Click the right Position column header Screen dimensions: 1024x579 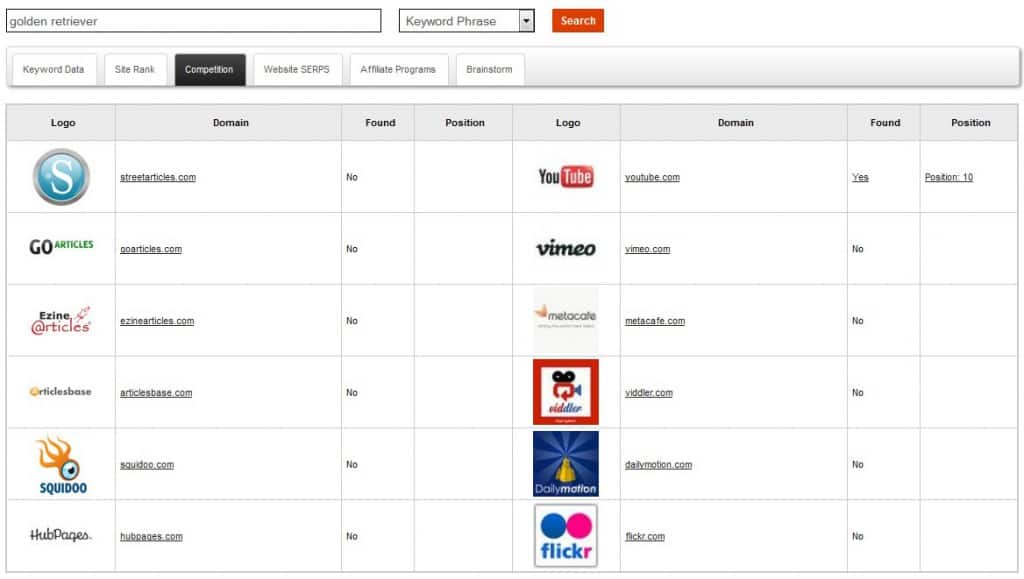coord(970,122)
